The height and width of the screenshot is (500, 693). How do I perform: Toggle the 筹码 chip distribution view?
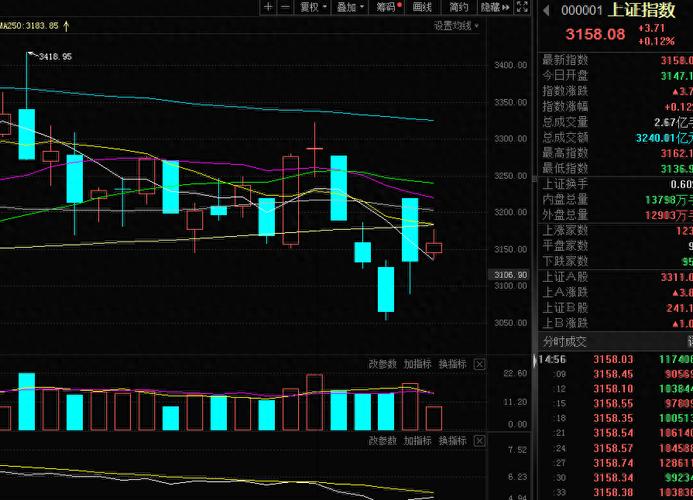(x=386, y=7)
